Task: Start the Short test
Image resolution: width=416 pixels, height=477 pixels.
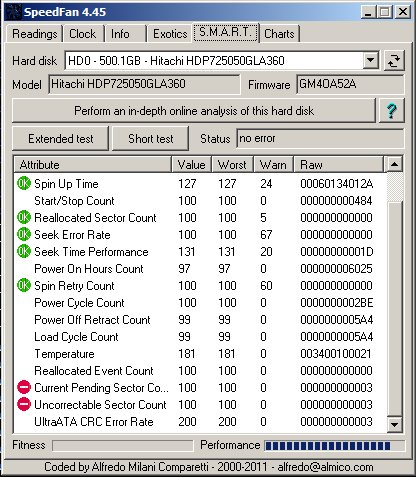Action: pyautogui.click(x=151, y=139)
